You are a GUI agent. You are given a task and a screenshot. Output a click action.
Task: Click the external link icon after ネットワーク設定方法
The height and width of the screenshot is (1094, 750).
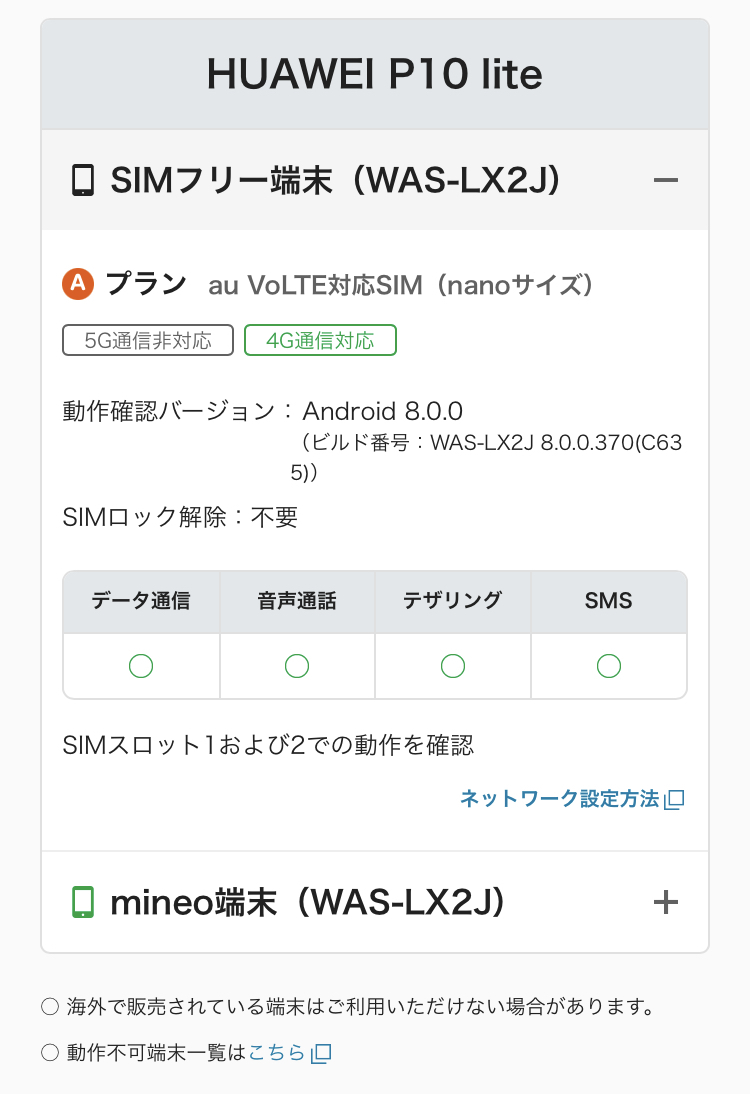point(675,799)
